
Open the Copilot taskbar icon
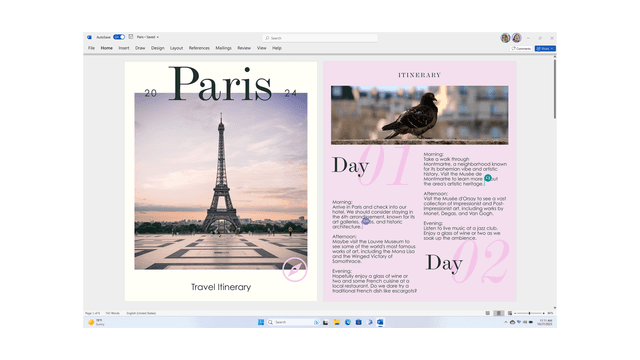[x=370, y=322]
